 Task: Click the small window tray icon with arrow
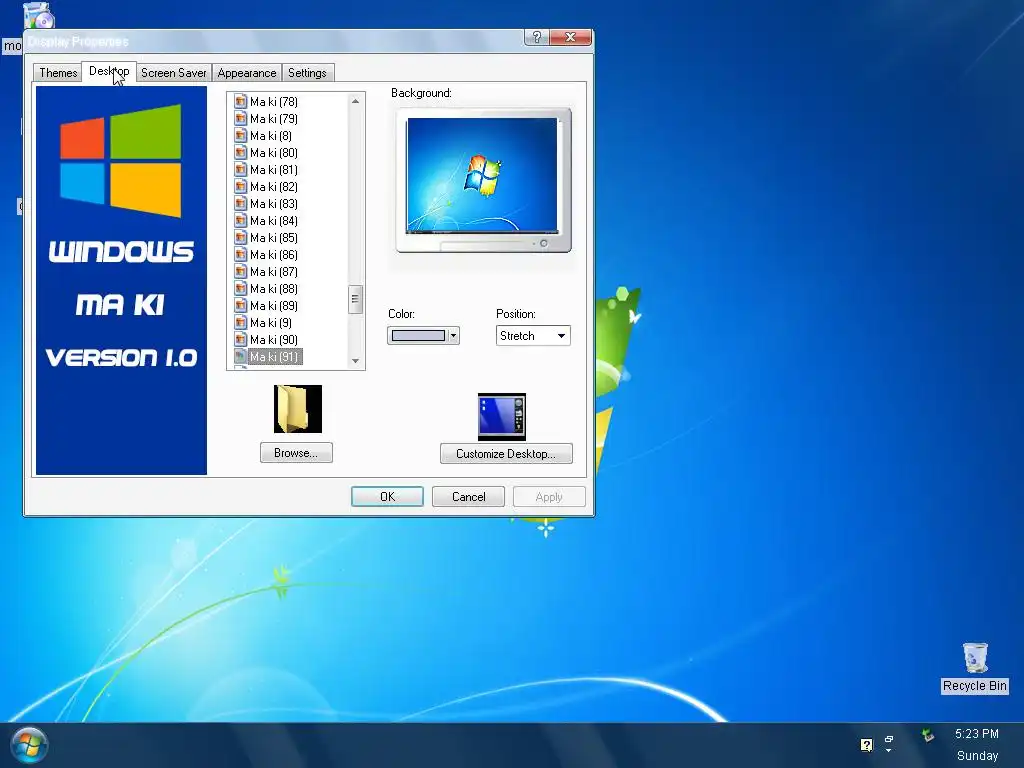(x=889, y=744)
